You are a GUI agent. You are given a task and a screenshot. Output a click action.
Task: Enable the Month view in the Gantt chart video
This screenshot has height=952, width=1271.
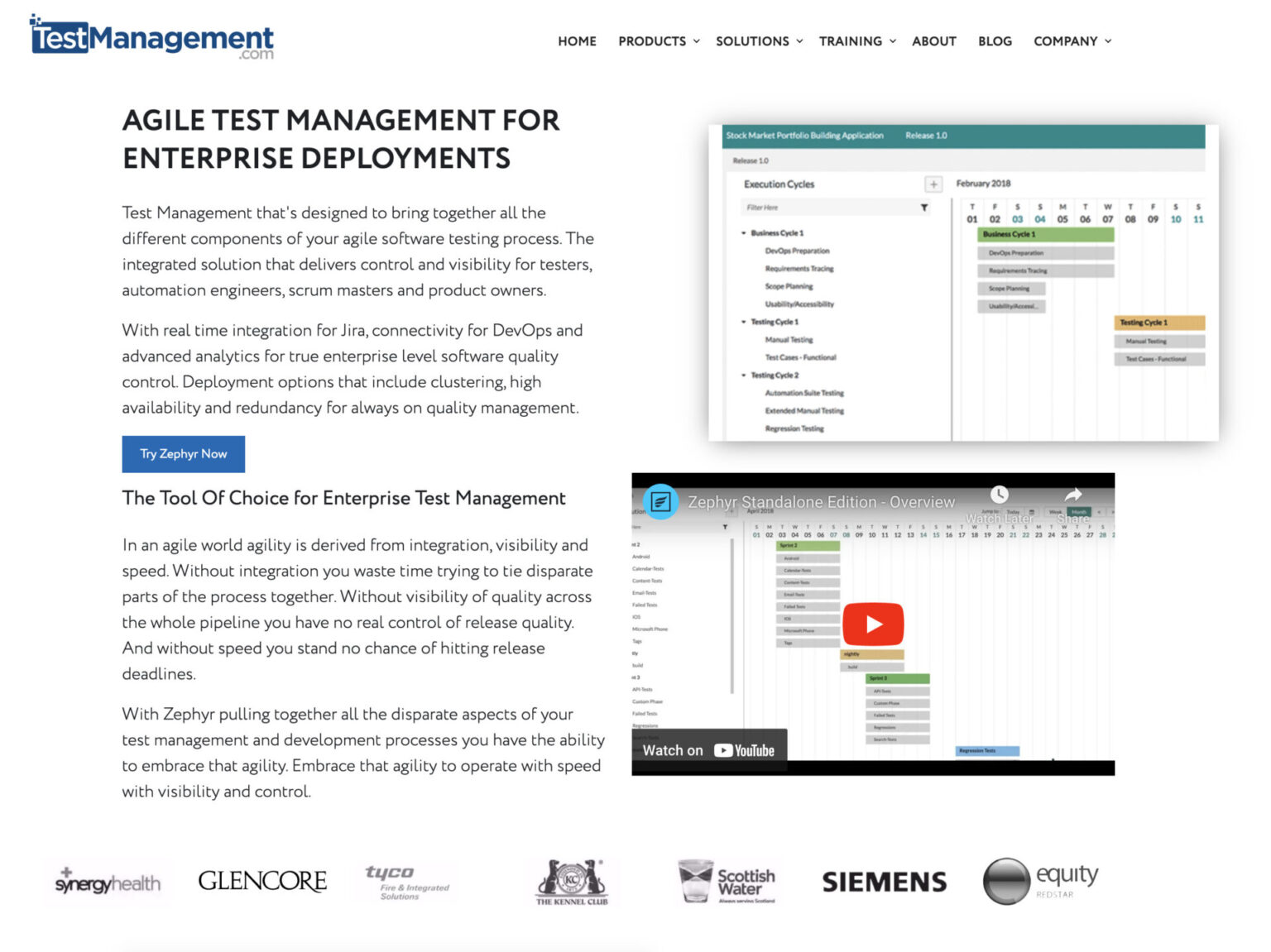pyautogui.click(x=1078, y=512)
